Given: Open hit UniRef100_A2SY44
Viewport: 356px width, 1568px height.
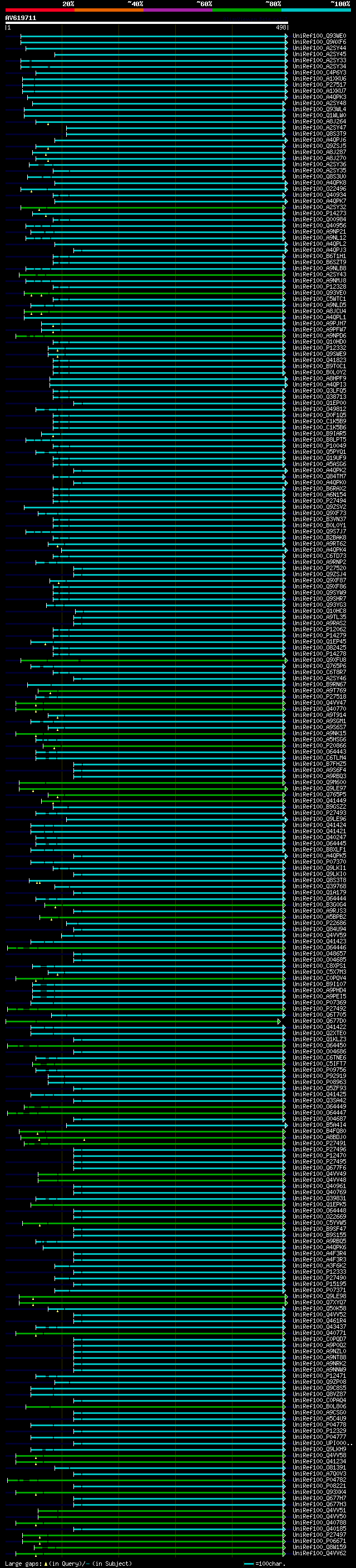Looking at the screenshot, I should tap(319, 48).
